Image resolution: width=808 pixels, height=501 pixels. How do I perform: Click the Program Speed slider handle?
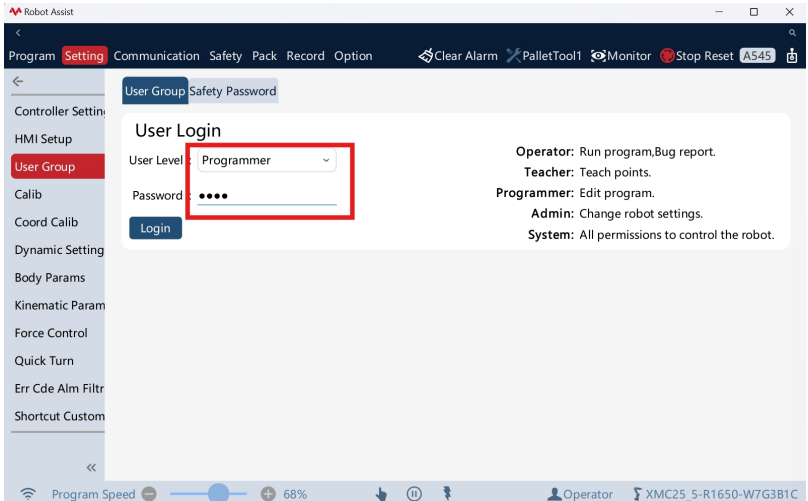(218, 493)
